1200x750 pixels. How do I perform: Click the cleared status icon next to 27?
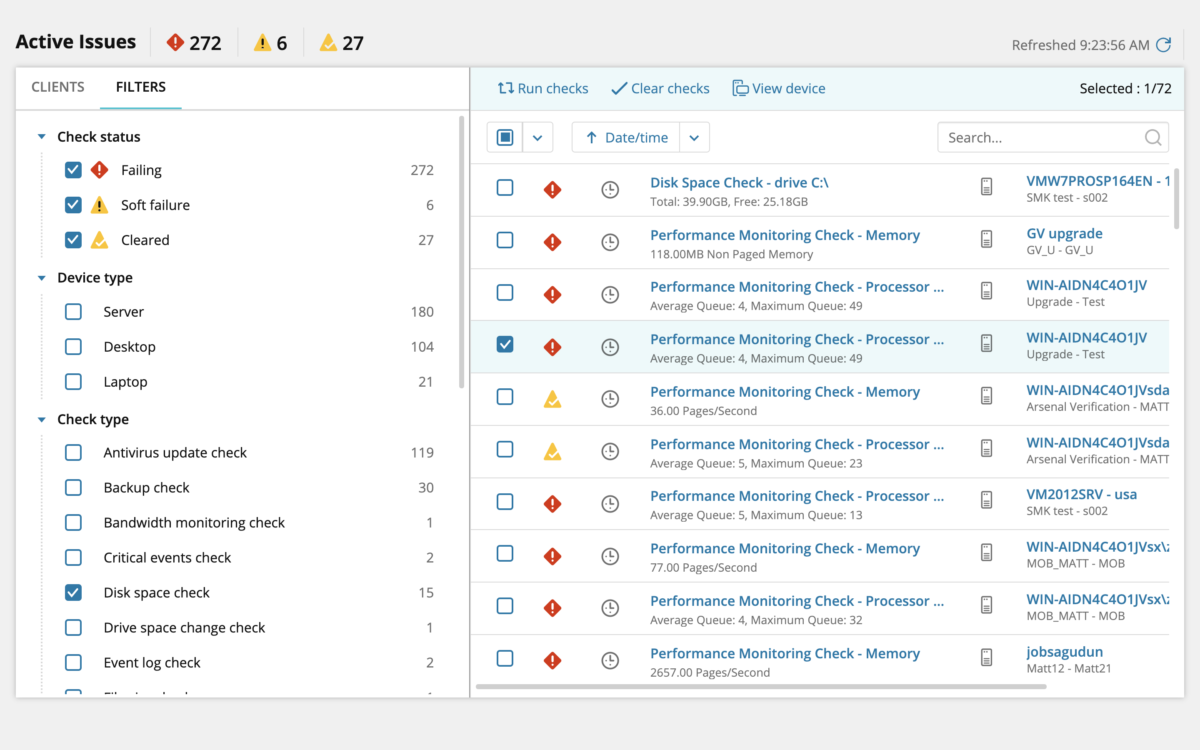(x=328, y=42)
